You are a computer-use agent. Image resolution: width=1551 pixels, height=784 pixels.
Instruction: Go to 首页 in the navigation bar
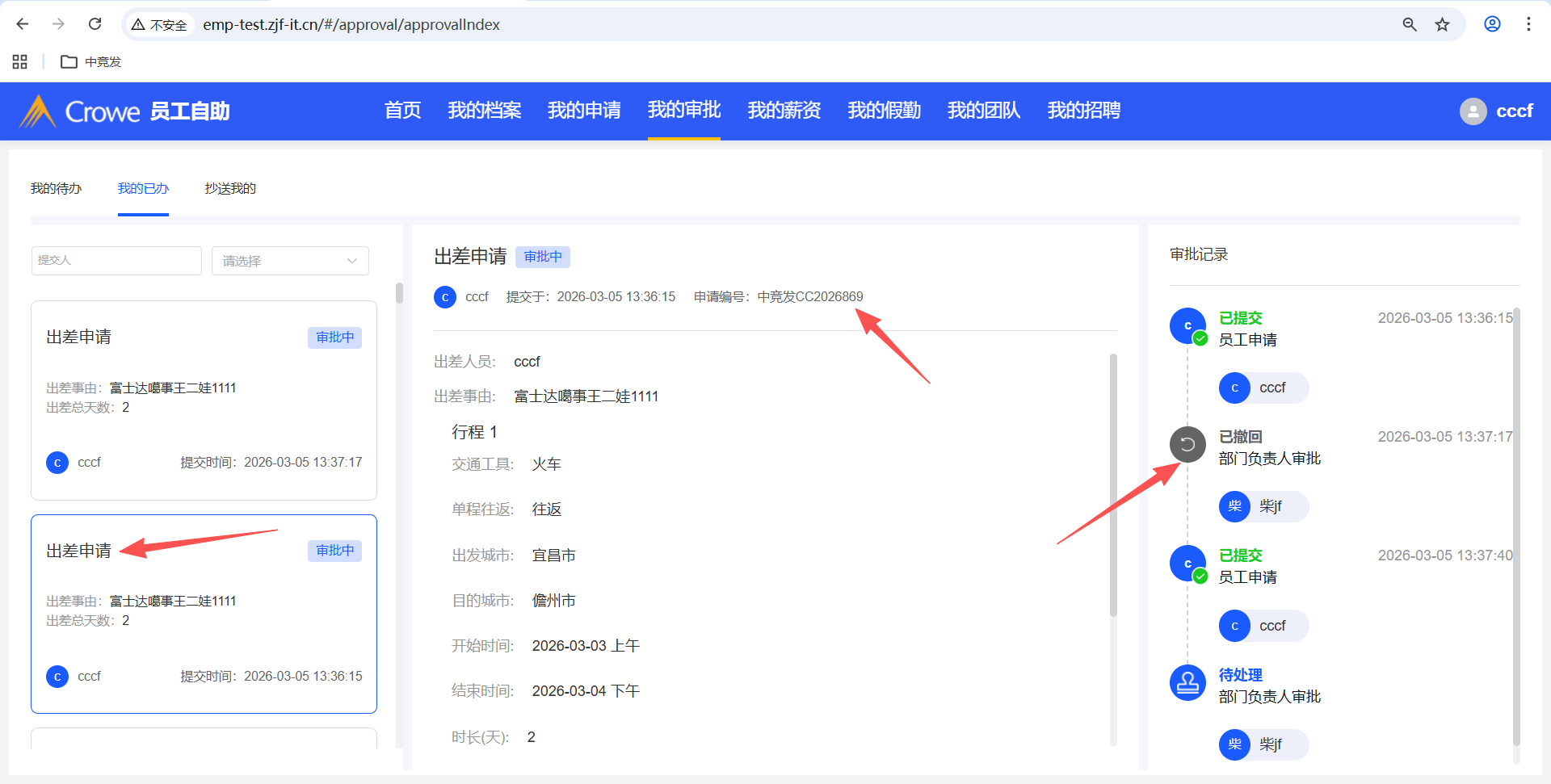point(402,111)
